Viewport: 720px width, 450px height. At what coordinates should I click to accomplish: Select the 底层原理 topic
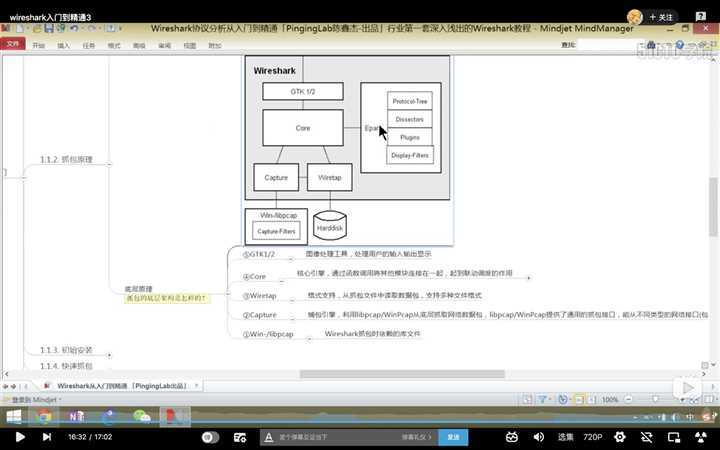point(138,289)
